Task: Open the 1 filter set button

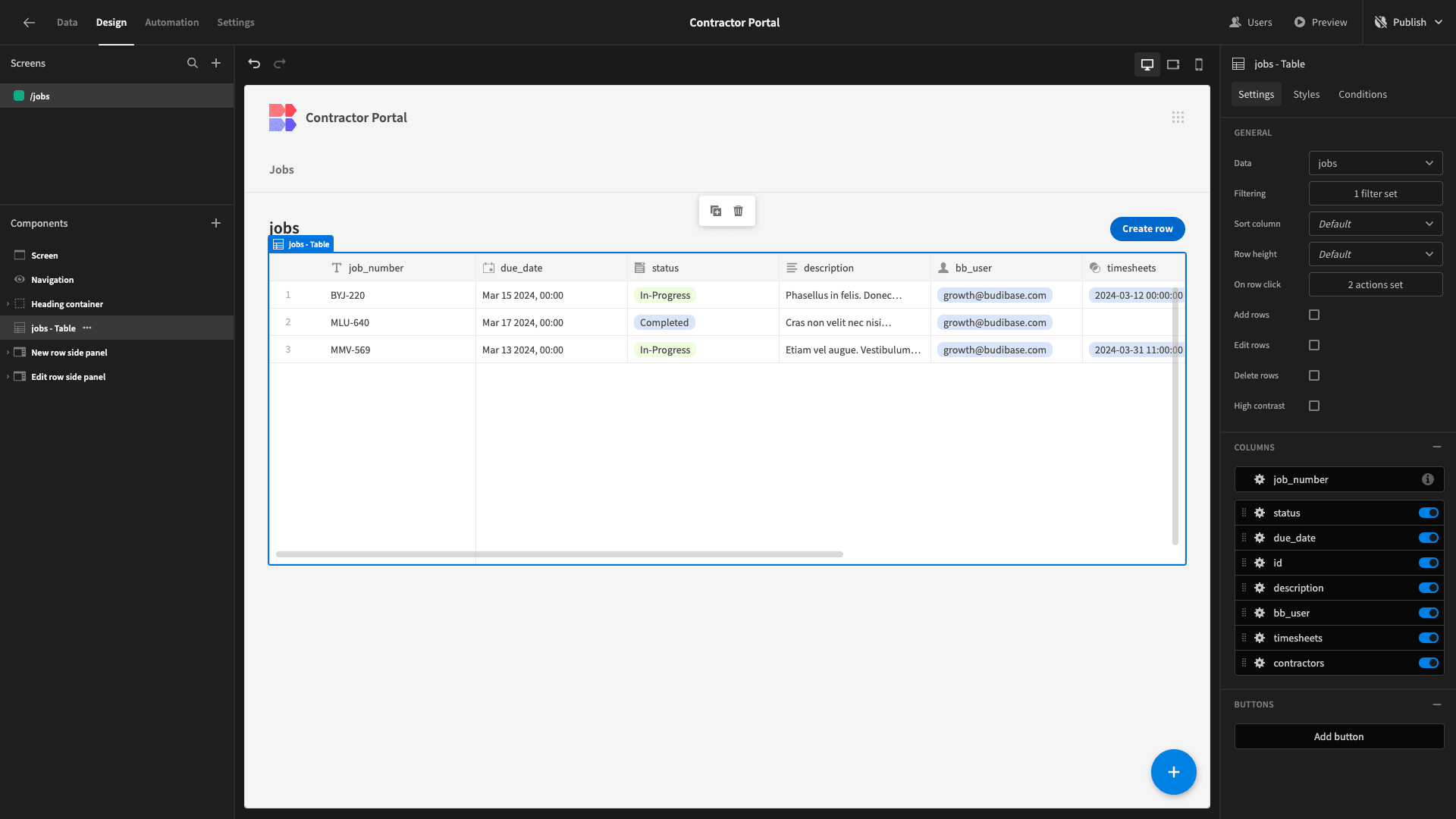Action: click(x=1376, y=193)
